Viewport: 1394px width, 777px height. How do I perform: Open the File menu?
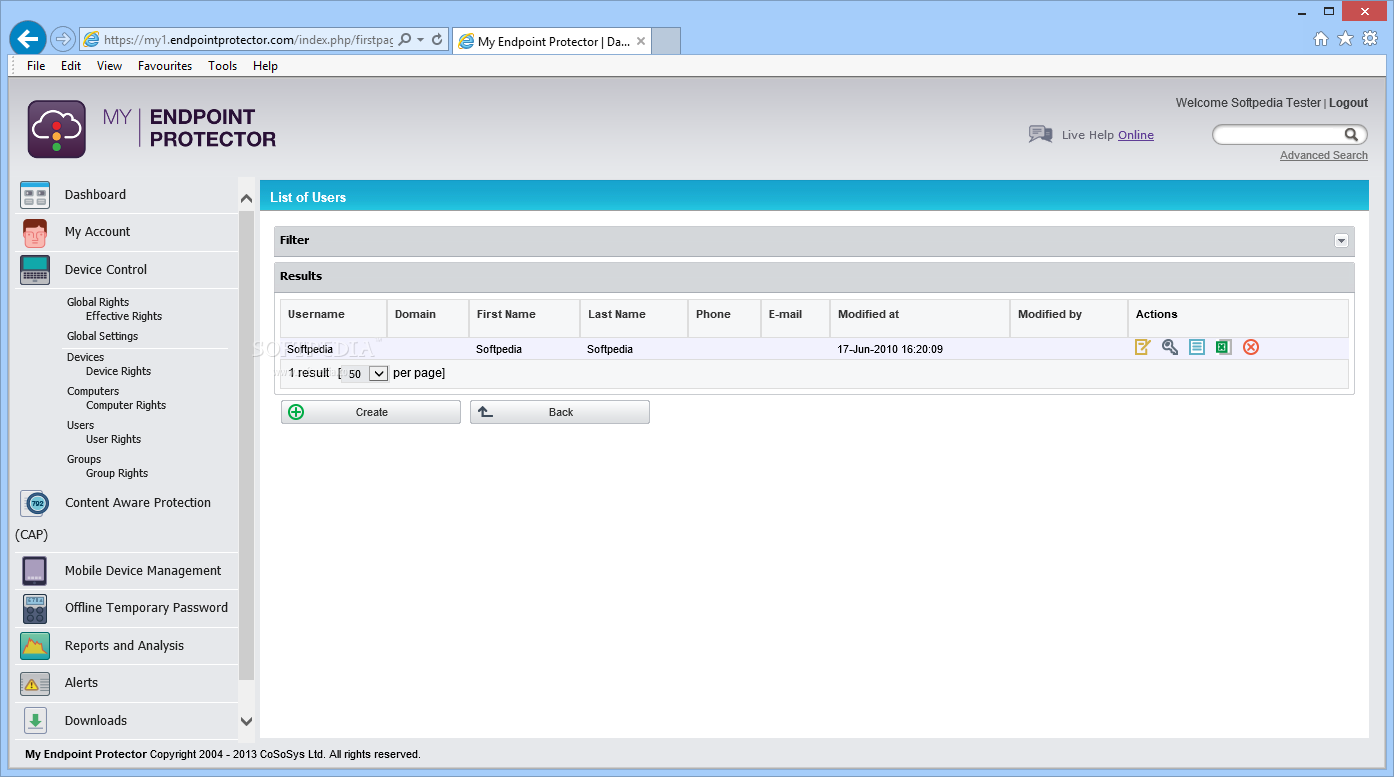pyautogui.click(x=36, y=66)
